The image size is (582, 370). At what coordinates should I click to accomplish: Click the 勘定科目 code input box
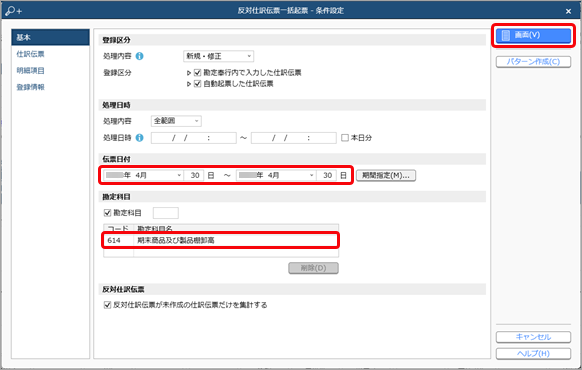coord(166,213)
